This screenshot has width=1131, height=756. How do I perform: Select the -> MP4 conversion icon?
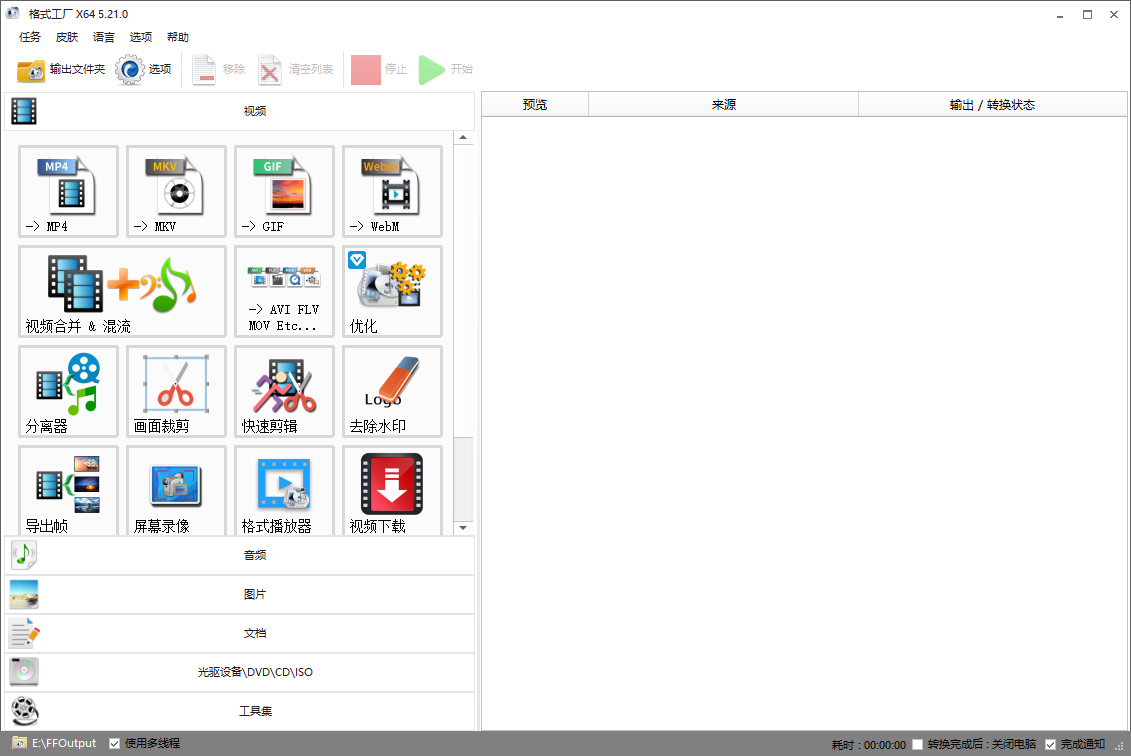[x=68, y=191]
